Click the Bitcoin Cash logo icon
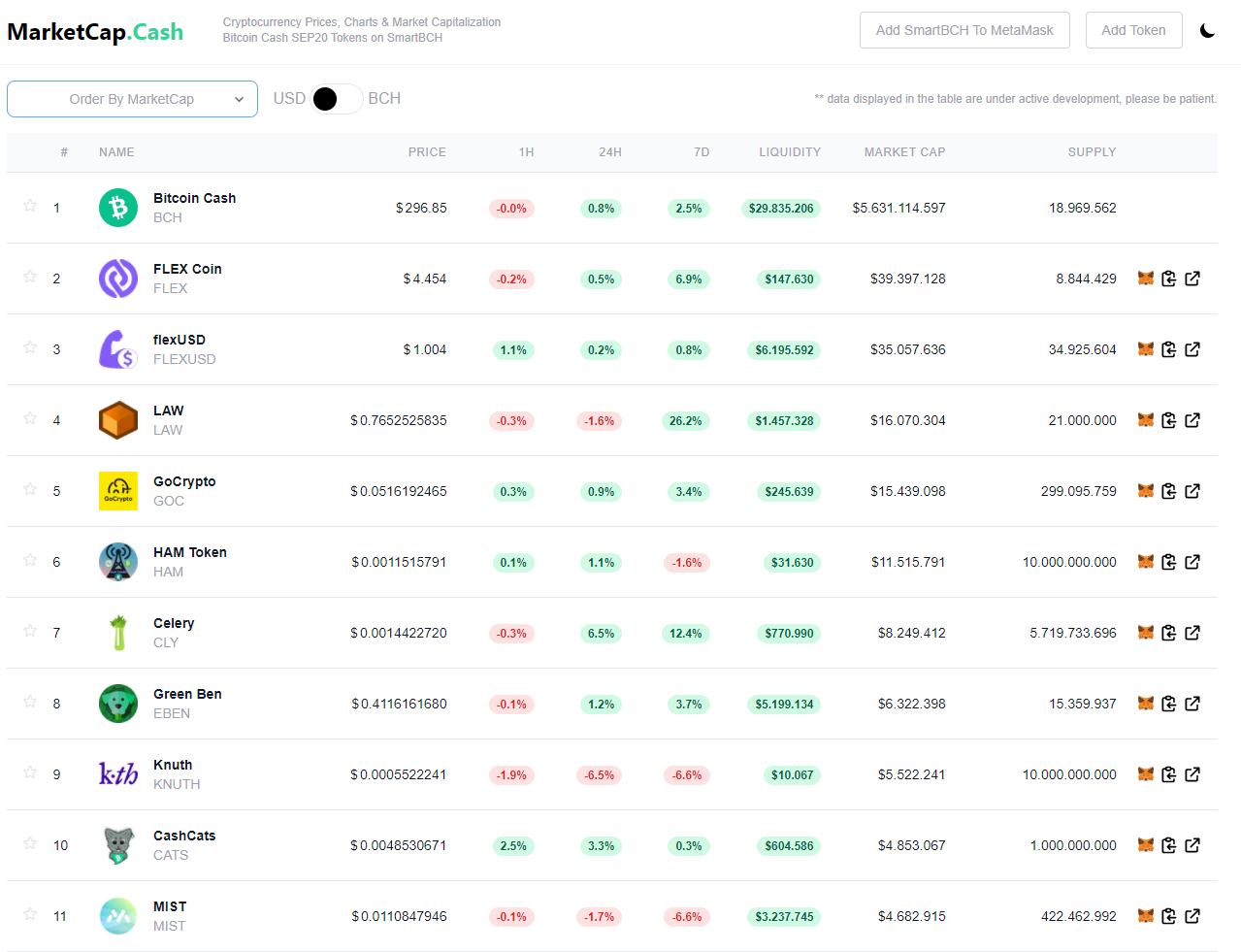Viewport: 1241px width, 952px height. point(118,208)
